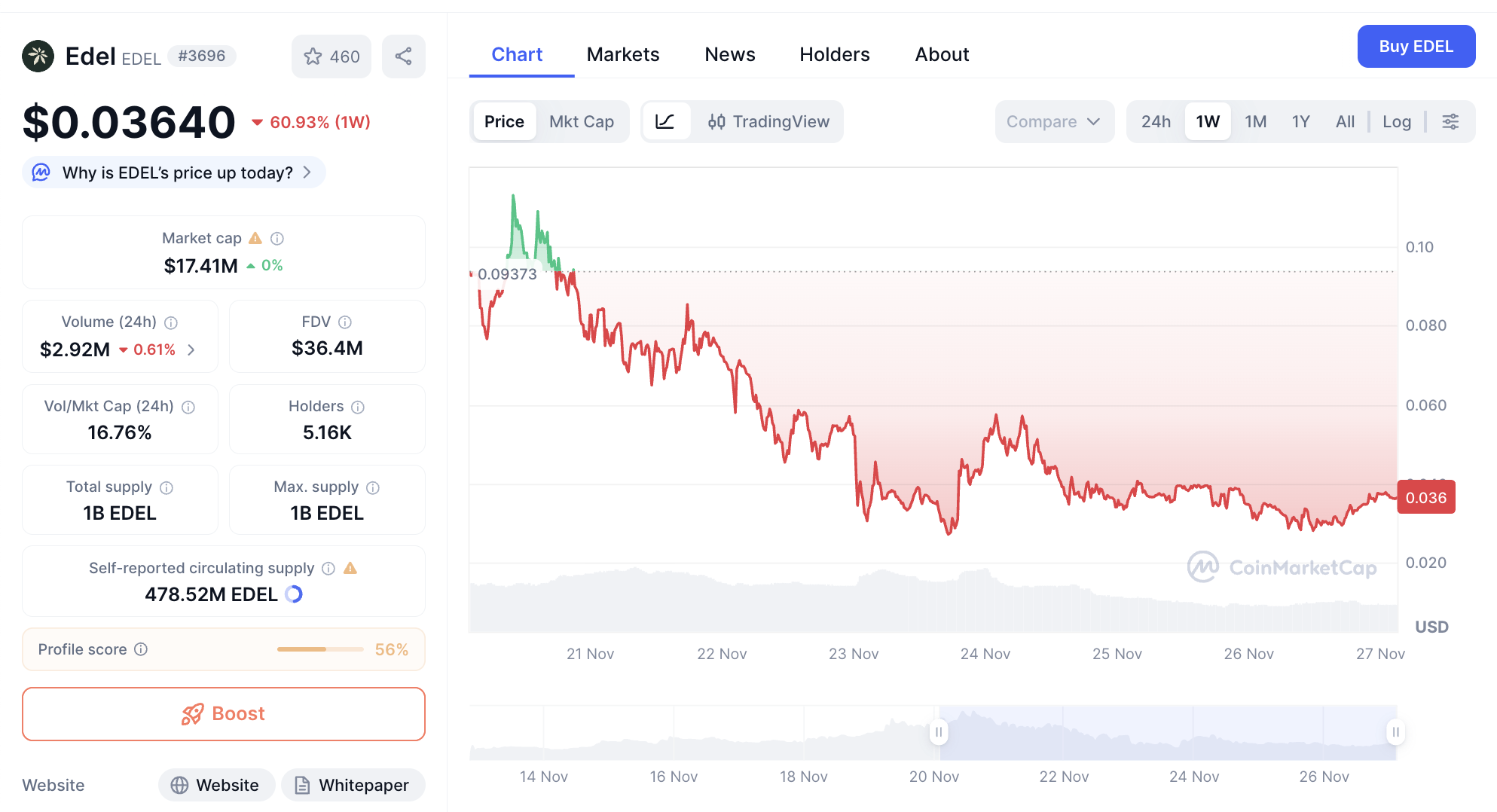The image size is (1497, 812).
Task: Grab left handle of range slider
Action: pos(938,731)
